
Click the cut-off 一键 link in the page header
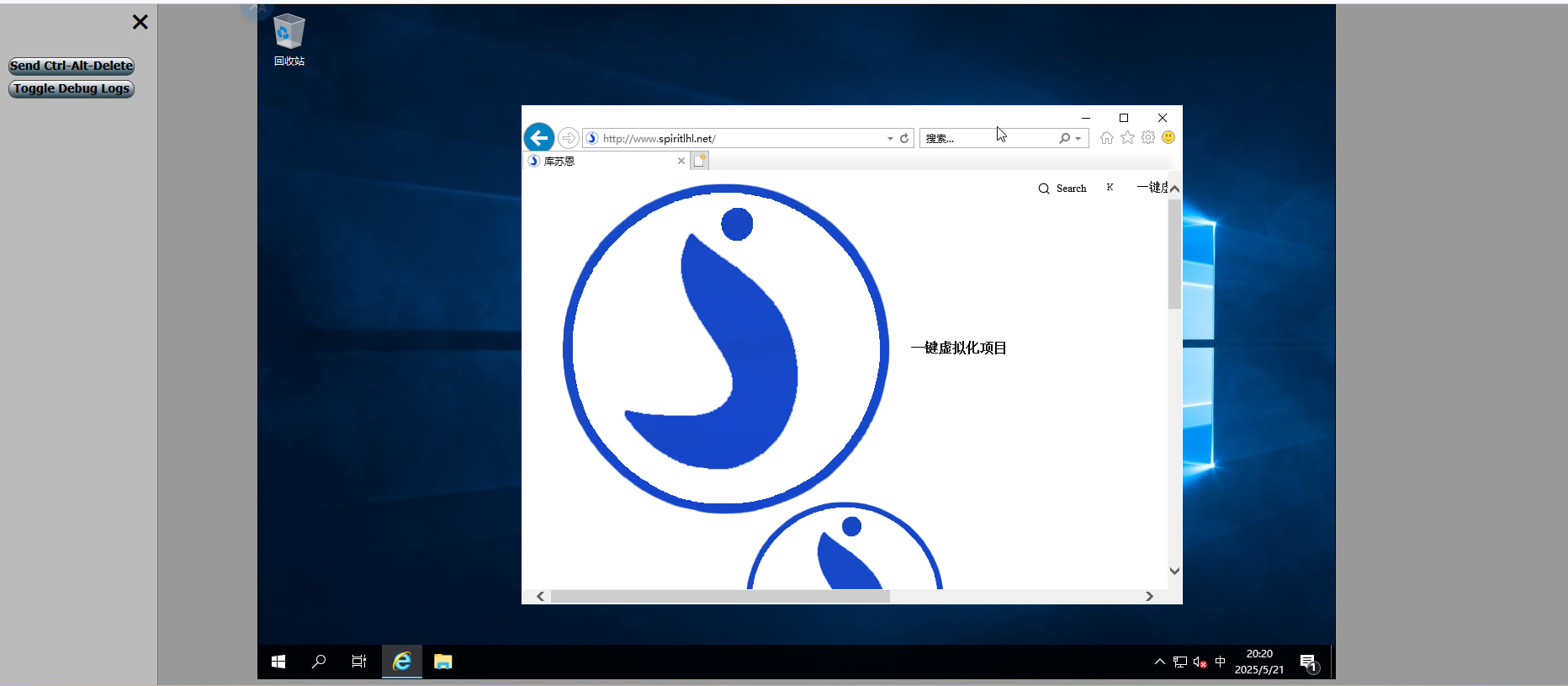tap(1152, 188)
